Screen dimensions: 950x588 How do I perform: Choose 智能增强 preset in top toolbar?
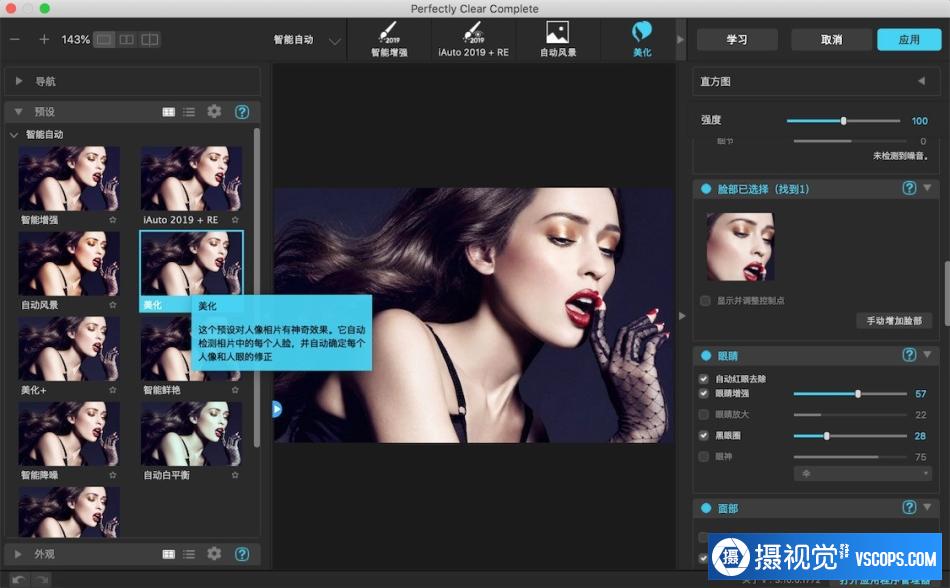tap(389, 39)
